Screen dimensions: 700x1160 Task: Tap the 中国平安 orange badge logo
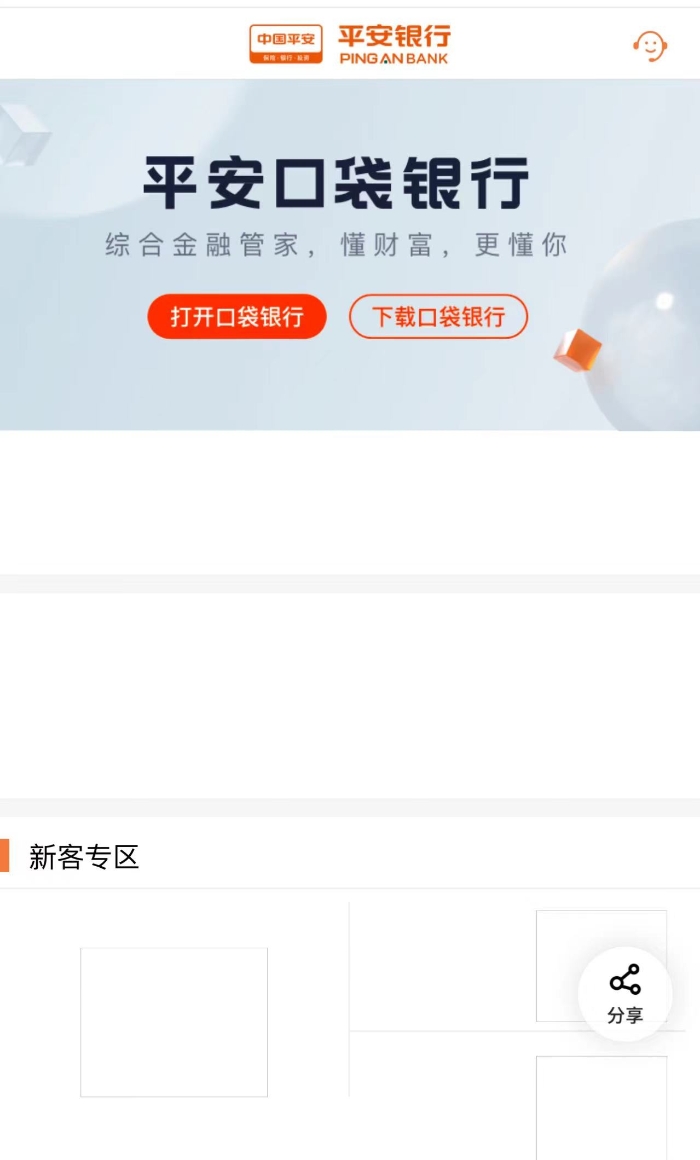click(x=286, y=44)
